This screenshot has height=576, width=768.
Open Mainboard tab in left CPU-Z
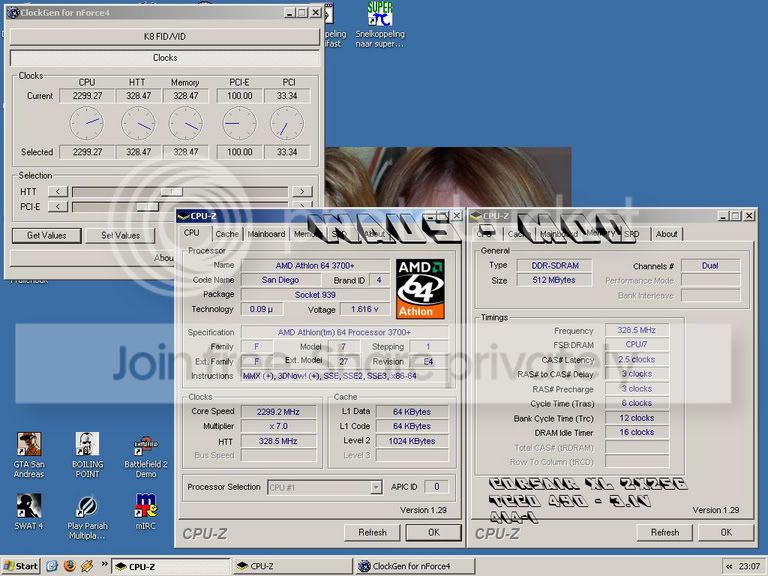(266, 234)
